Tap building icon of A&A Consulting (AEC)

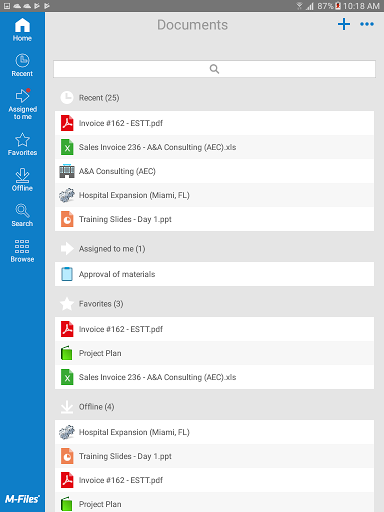(67, 171)
